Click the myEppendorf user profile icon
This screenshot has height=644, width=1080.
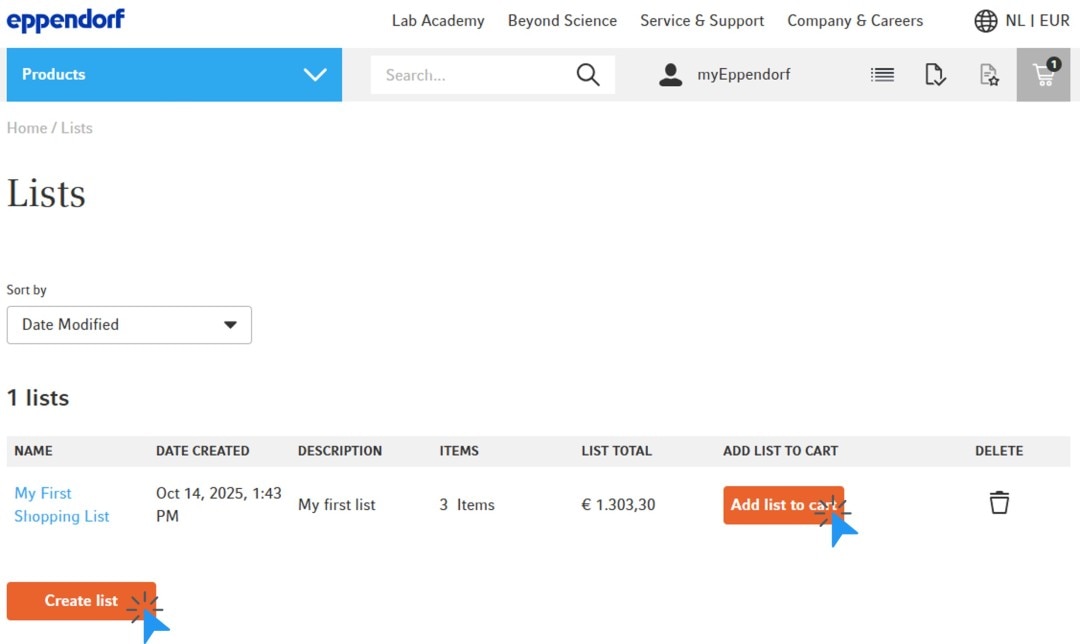pyautogui.click(x=670, y=75)
